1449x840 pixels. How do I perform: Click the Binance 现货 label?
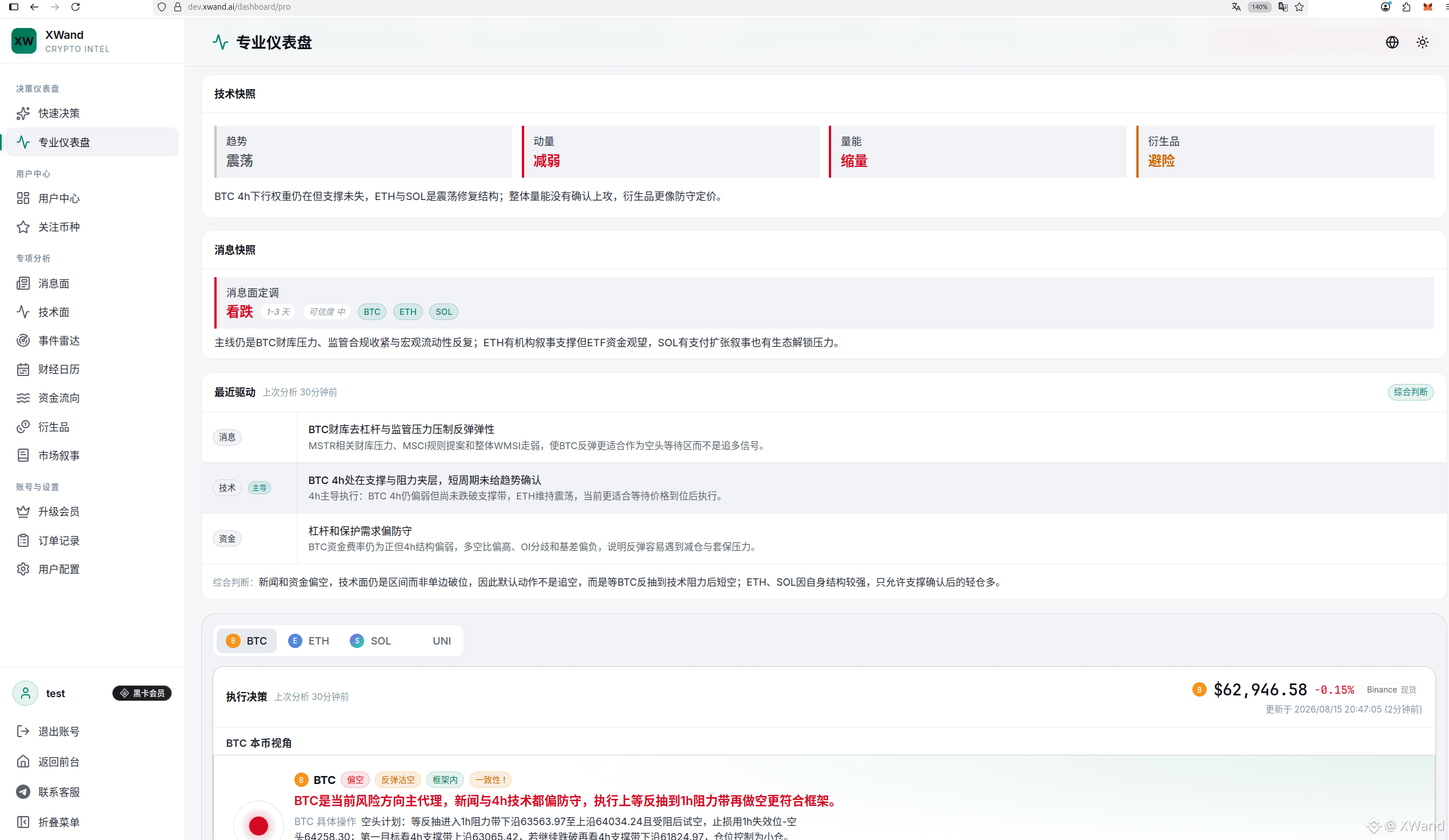tap(1391, 689)
